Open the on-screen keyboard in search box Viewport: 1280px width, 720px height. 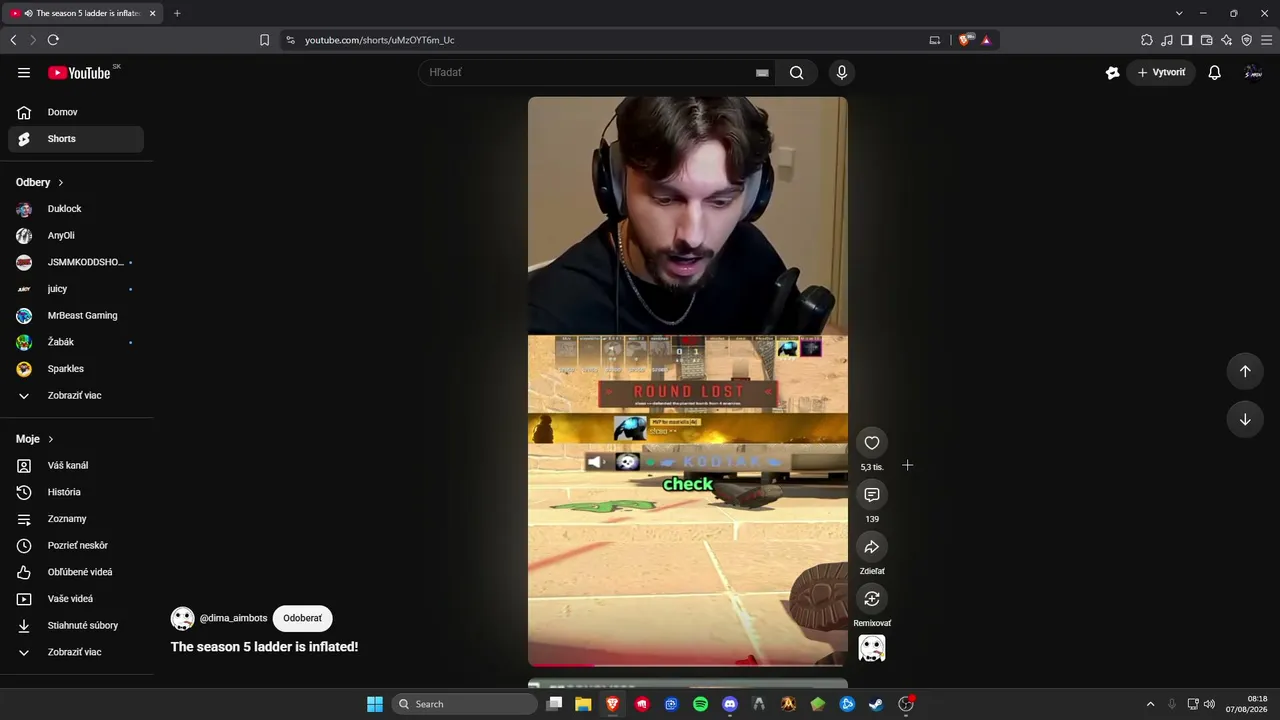click(762, 73)
